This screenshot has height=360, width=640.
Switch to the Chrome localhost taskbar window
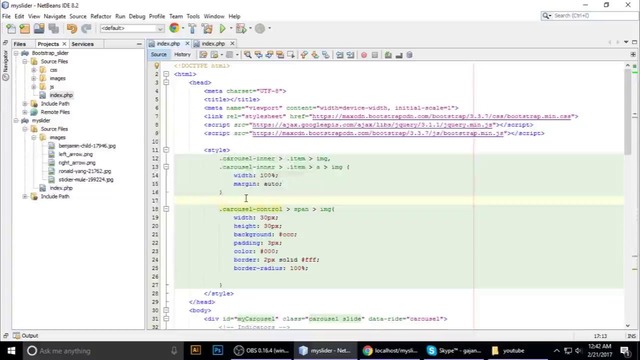click(390, 351)
